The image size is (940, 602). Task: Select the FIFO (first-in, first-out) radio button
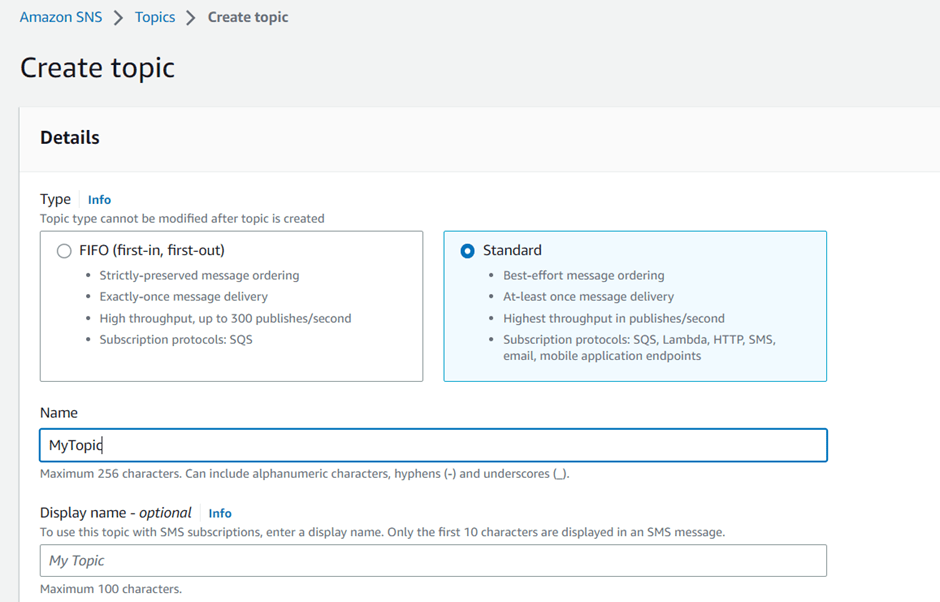click(64, 251)
